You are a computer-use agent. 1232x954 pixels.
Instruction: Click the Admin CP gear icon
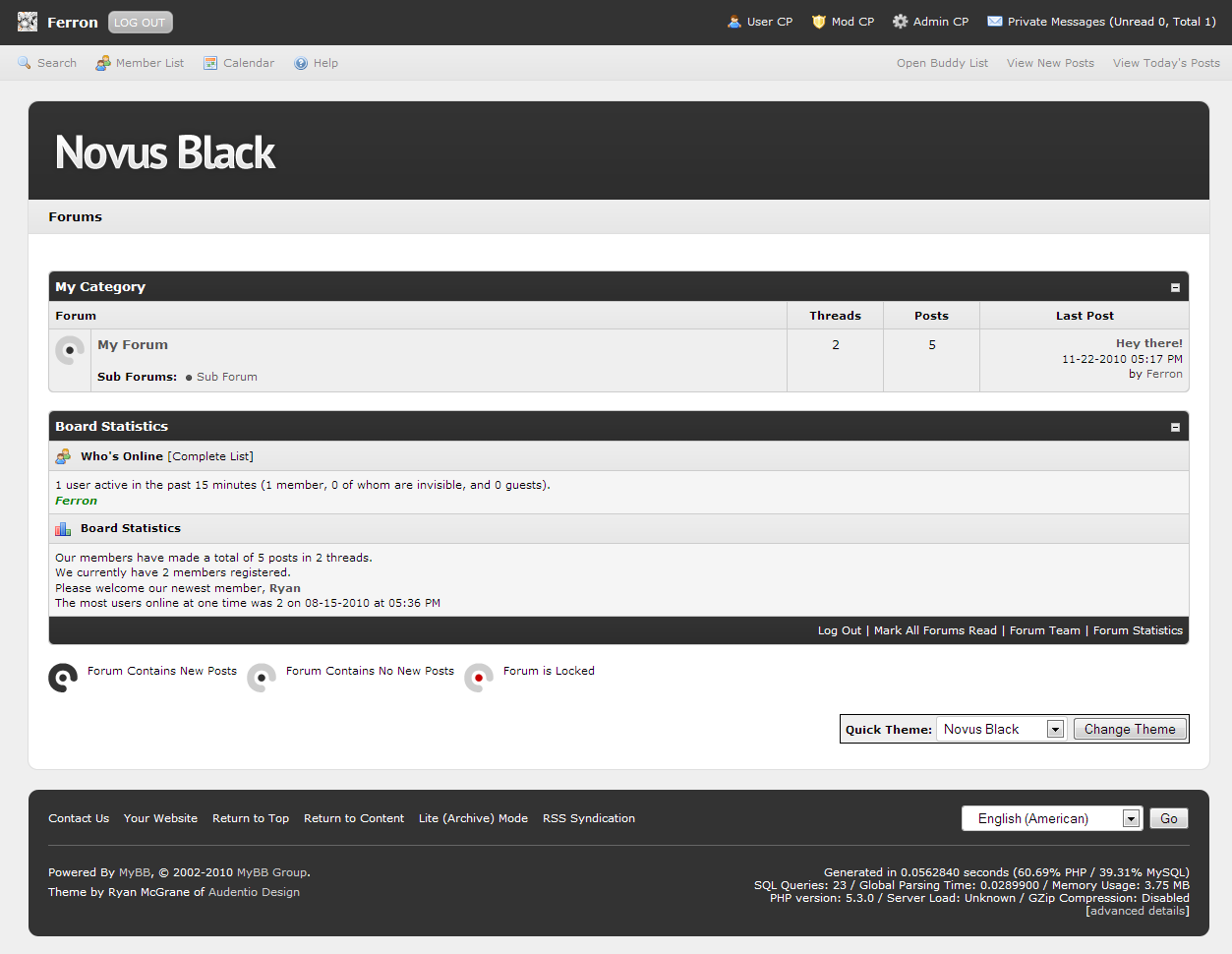point(900,22)
